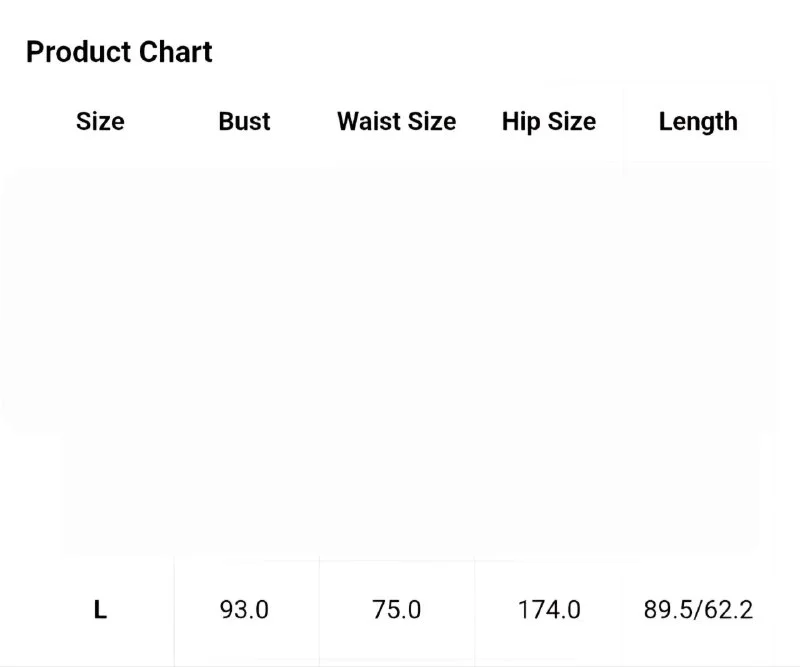
Task: Click the word Hip in the header
Action: (520, 122)
